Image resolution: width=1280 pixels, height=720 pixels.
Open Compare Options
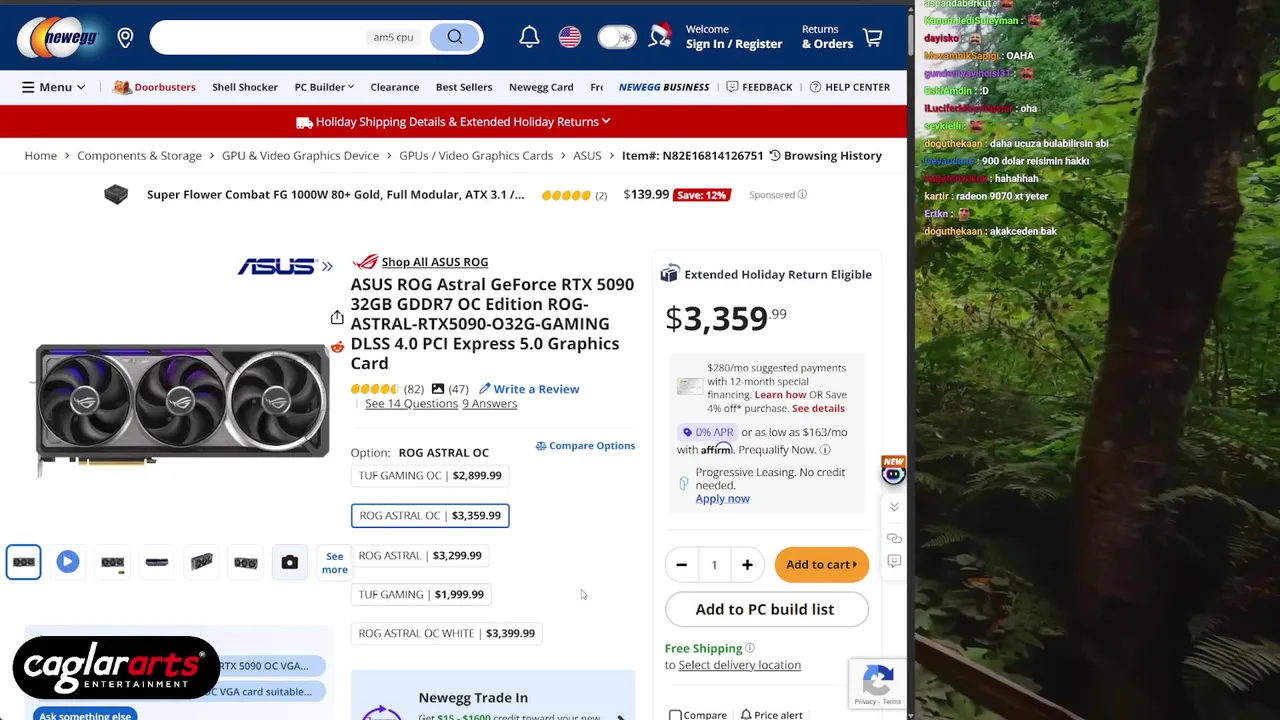[x=585, y=446]
